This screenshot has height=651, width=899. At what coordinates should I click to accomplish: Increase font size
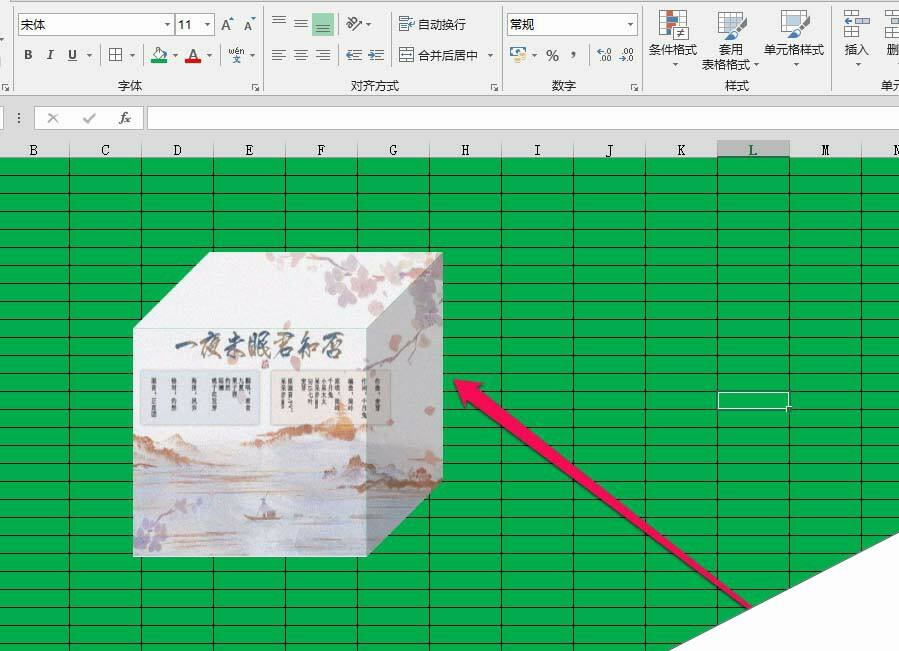(227, 25)
